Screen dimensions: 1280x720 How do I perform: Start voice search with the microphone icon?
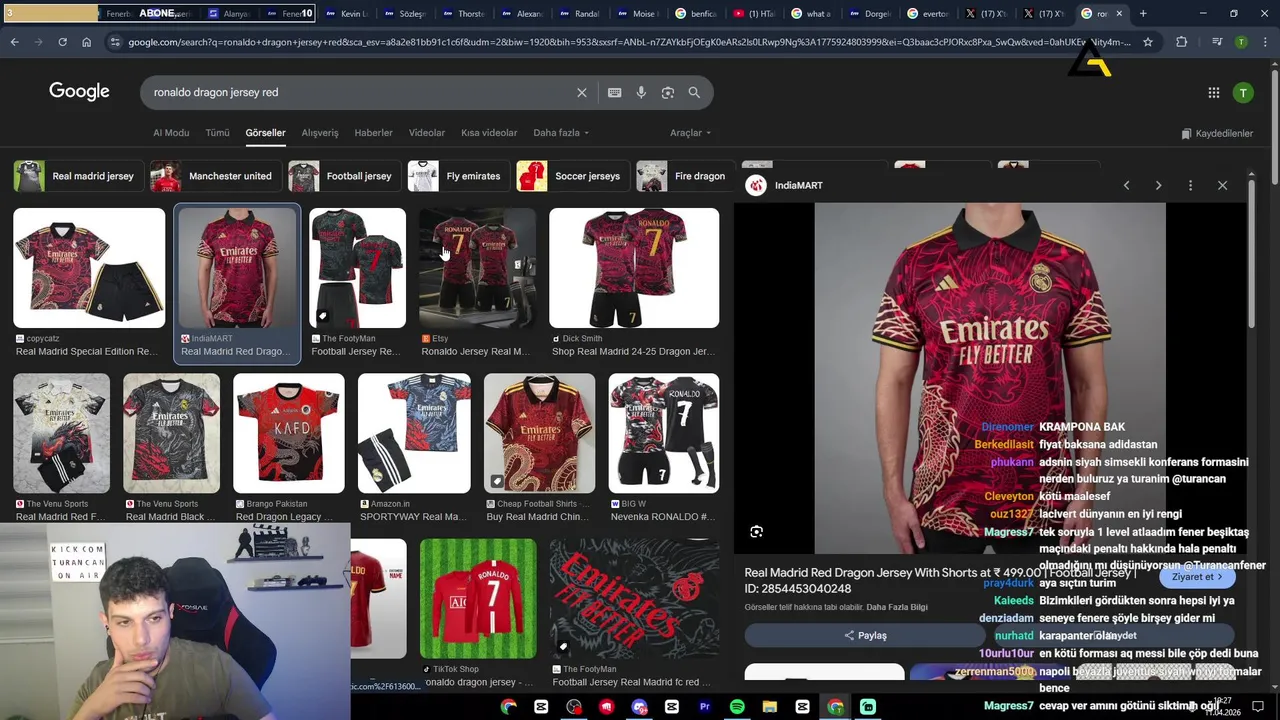641,92
